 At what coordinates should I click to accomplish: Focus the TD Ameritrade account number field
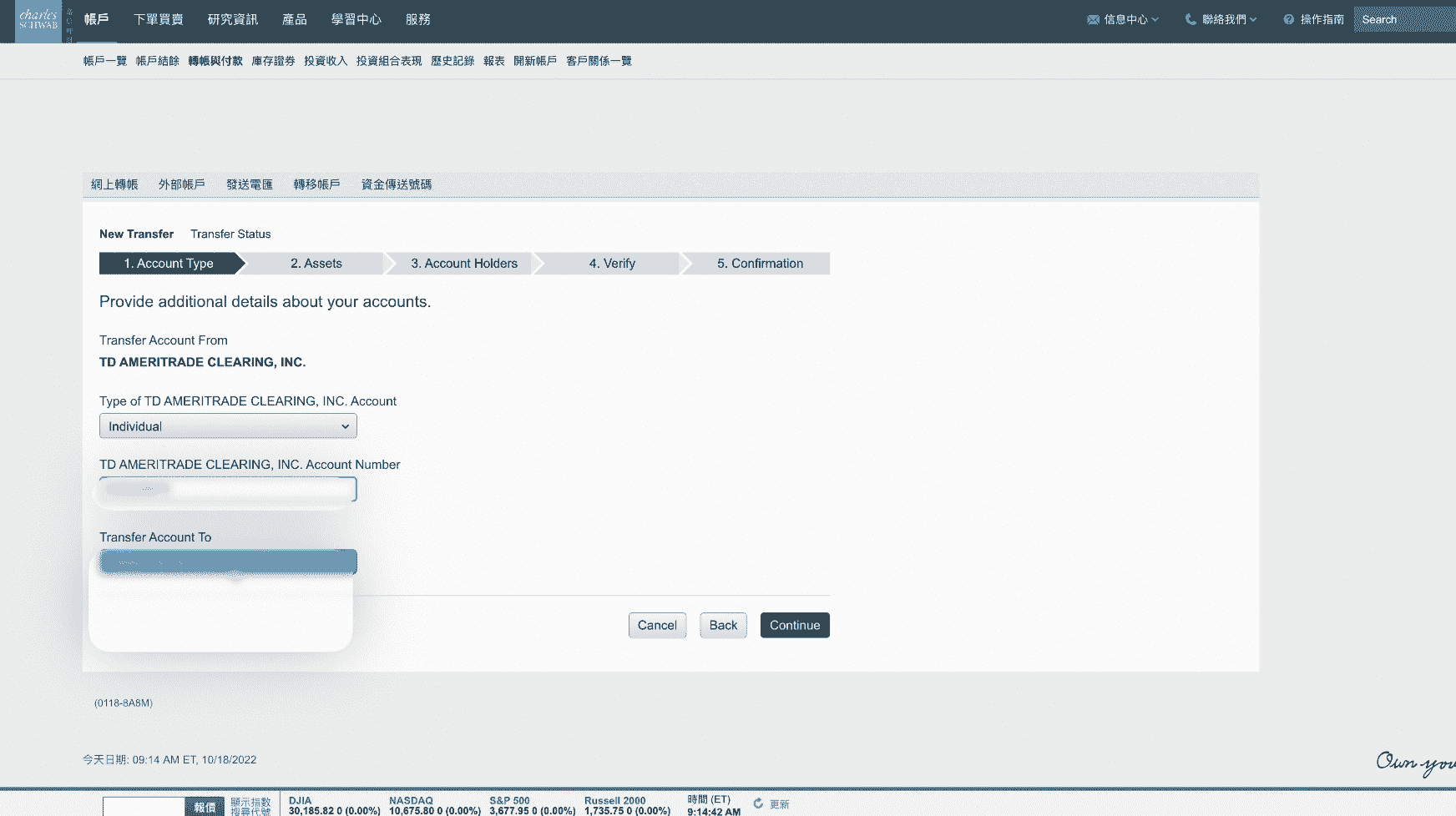pos(228,489)
